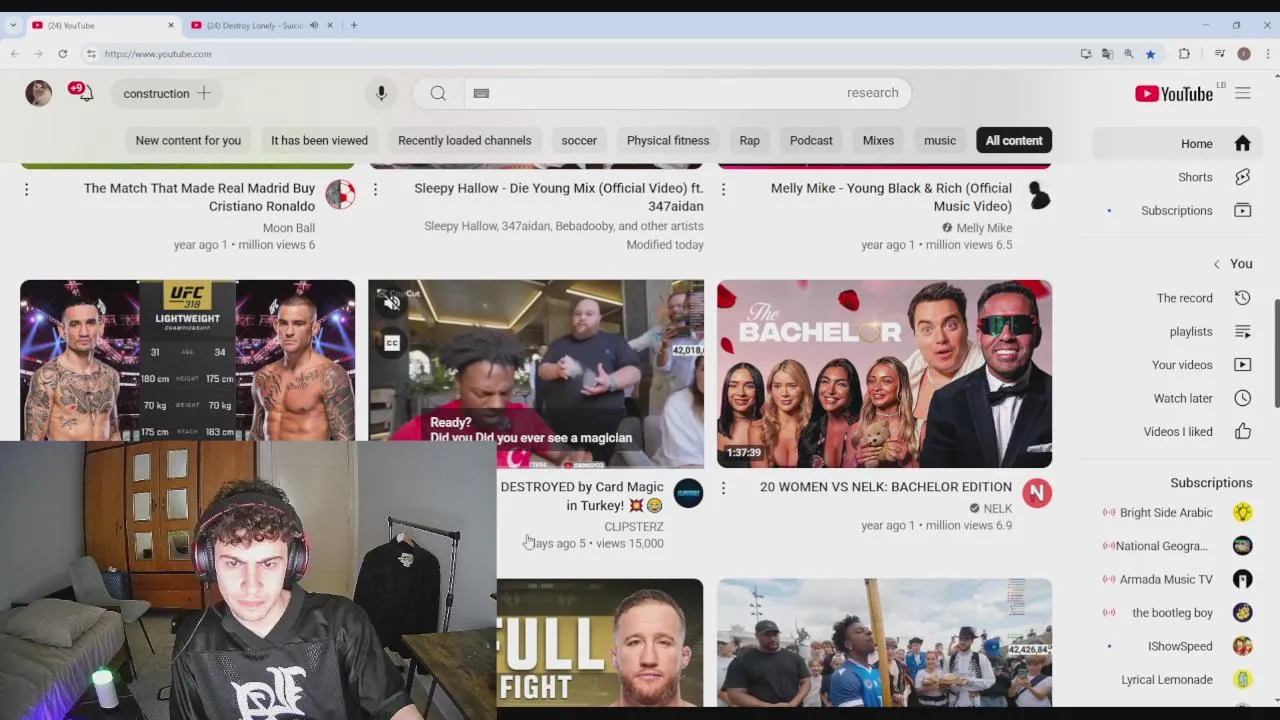
Task: Open the playlists icon
Action: tap(1243, 331)
